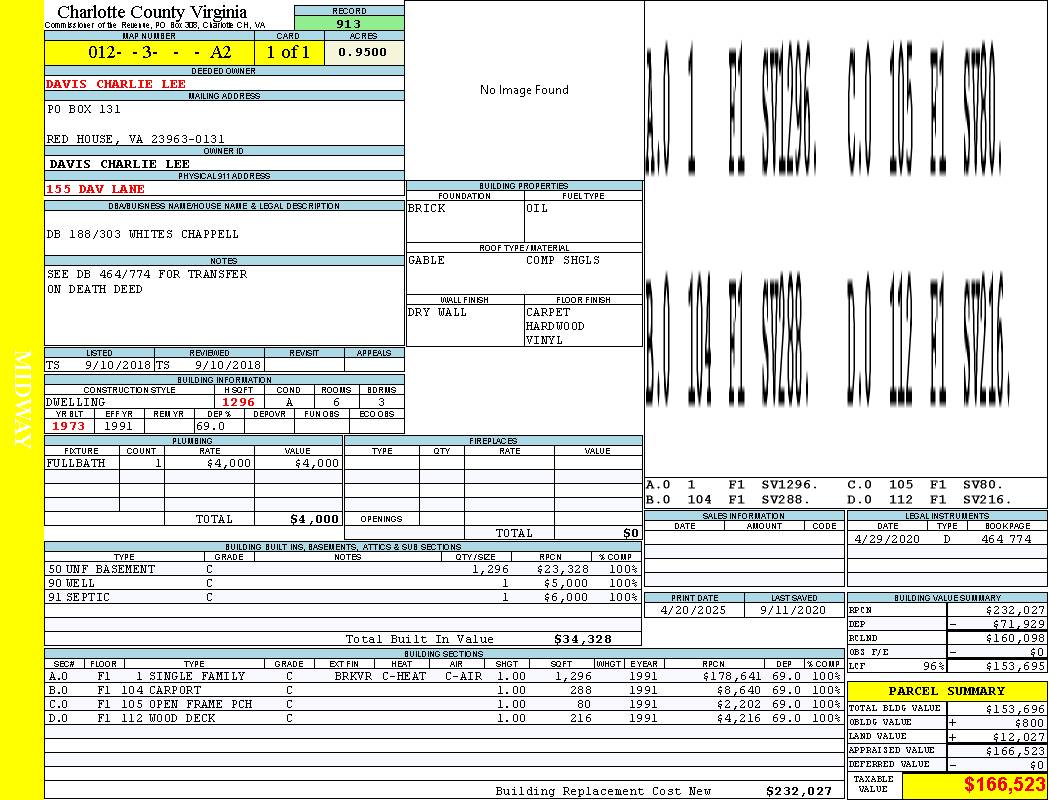The height and width of the screenshot is (800, 1050).
Task: Click floor finish HARDWOOD
Action: pyautogui.click(x=555, y=326)
